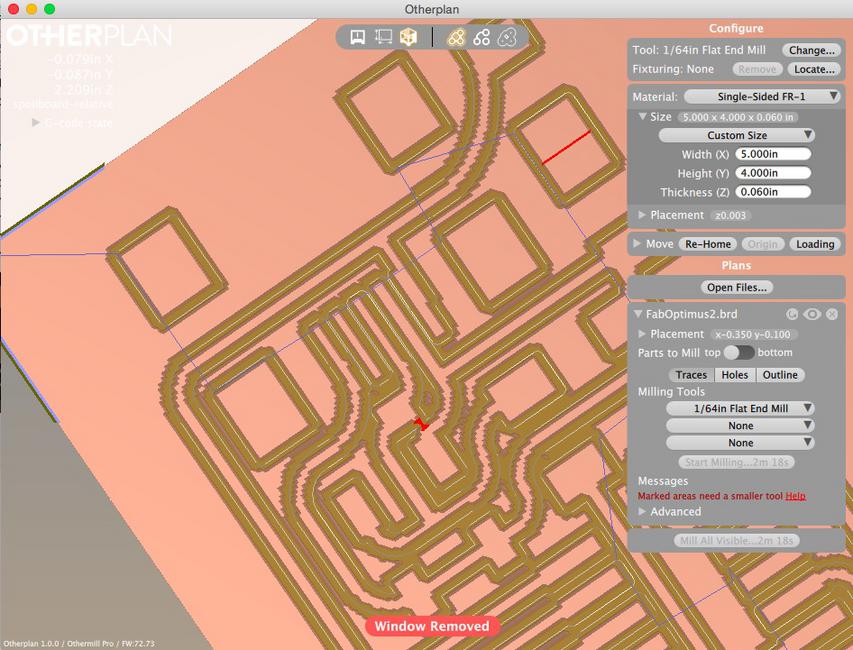Toggle the Traces milling part
The height and width of the screenshot is (650, 853).
tap(691, 375)
